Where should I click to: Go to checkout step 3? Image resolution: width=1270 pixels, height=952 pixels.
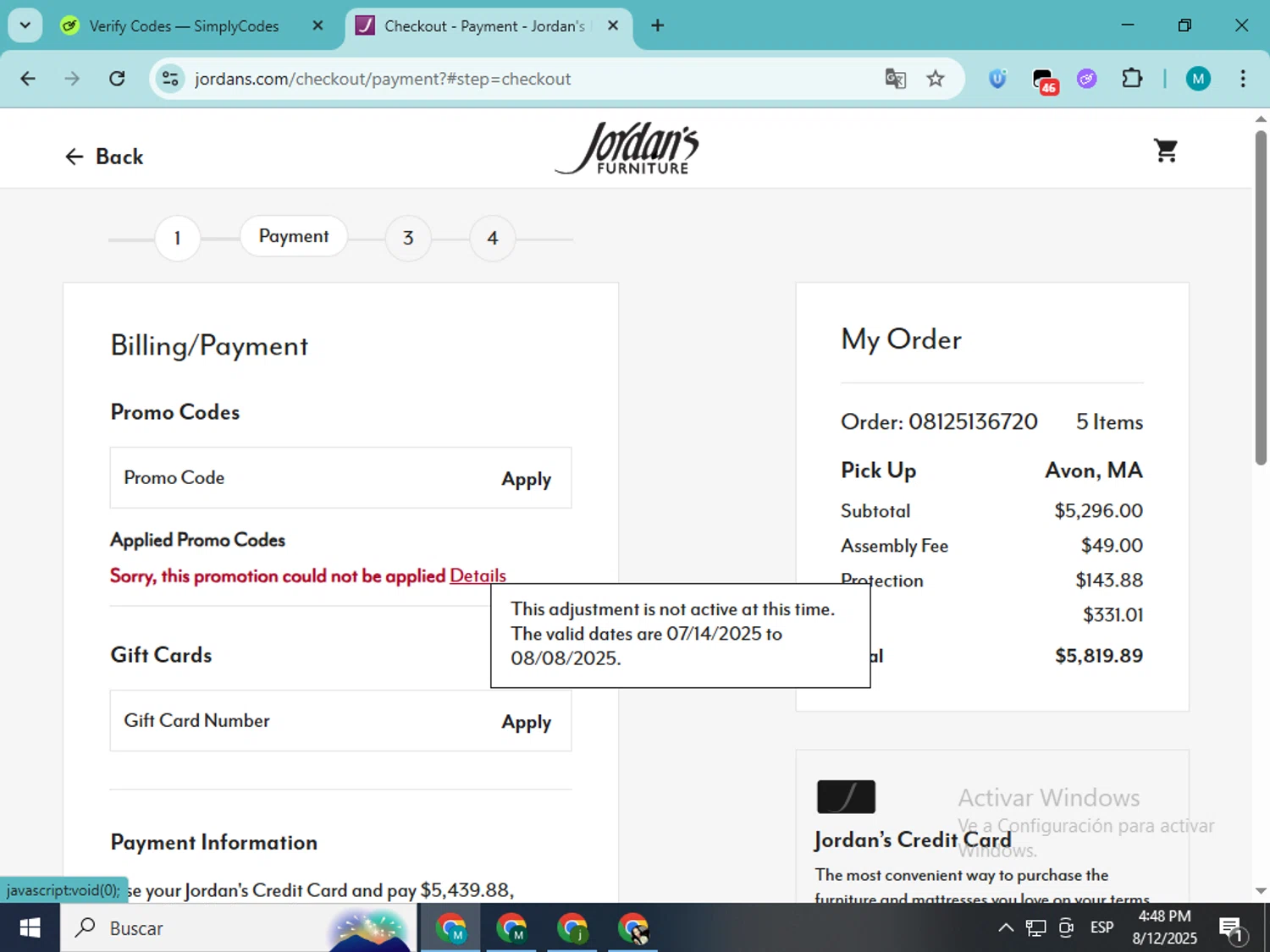tap(408, 238)
